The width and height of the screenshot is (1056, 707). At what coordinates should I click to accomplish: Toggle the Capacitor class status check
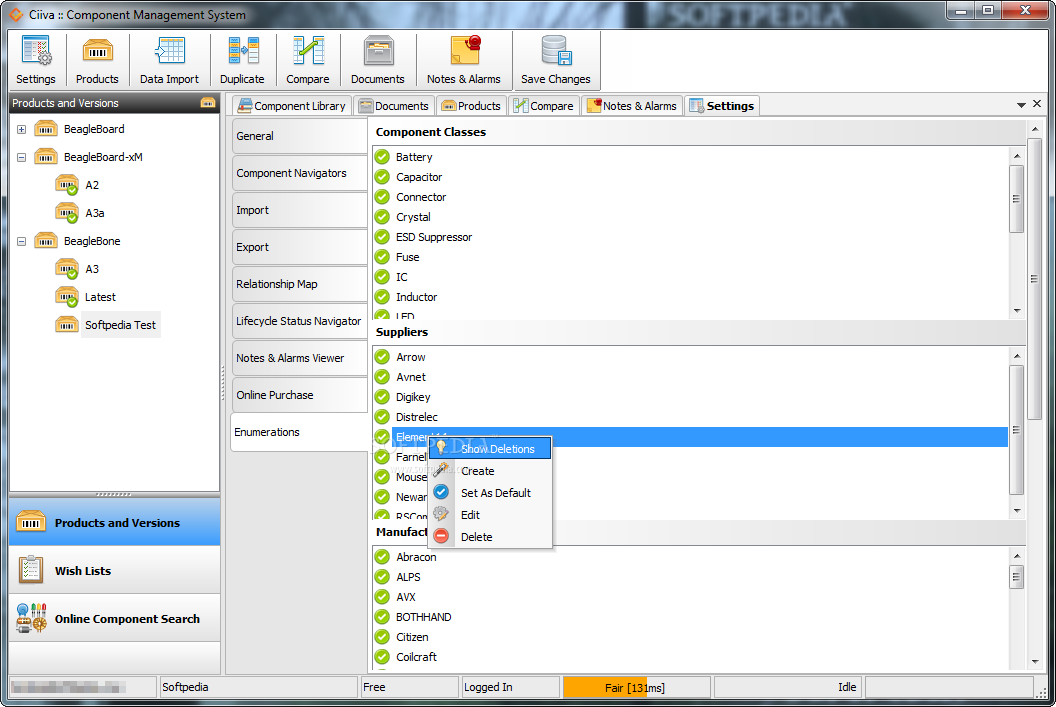[383, 177]
